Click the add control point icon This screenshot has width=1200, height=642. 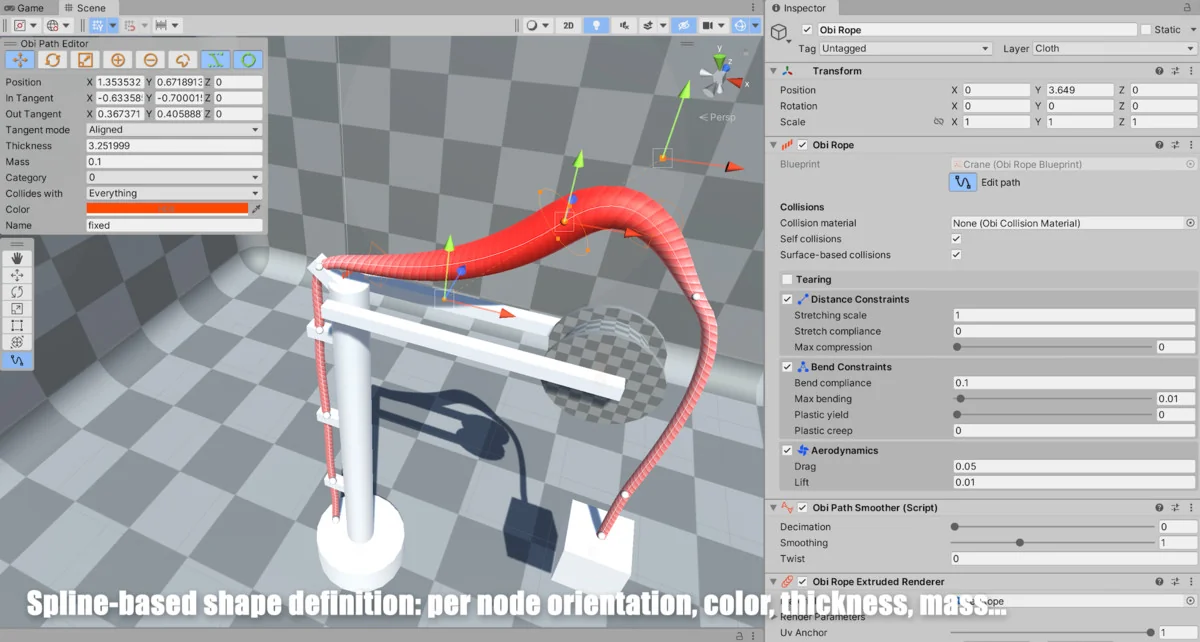117,60
